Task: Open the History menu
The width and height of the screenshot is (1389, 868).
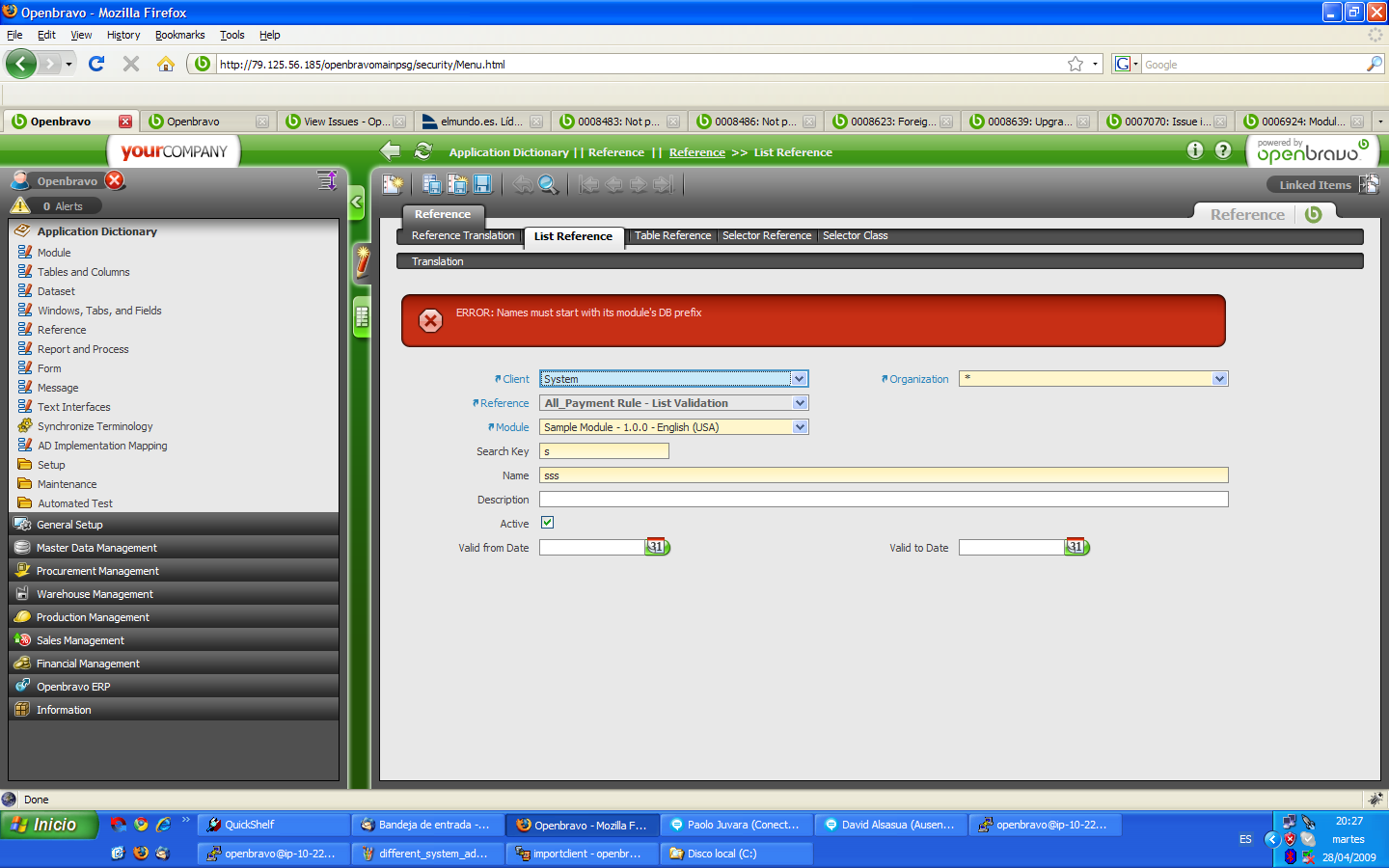Action: [x=123, y=35]
